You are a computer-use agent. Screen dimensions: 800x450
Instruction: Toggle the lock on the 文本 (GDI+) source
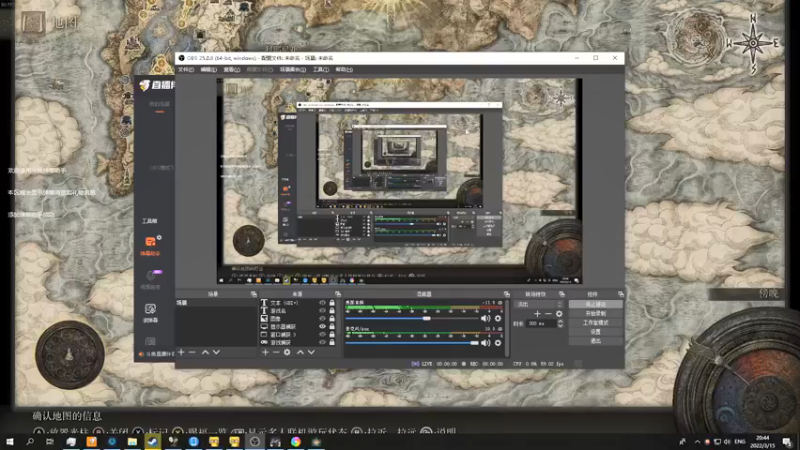pos(332,303)
